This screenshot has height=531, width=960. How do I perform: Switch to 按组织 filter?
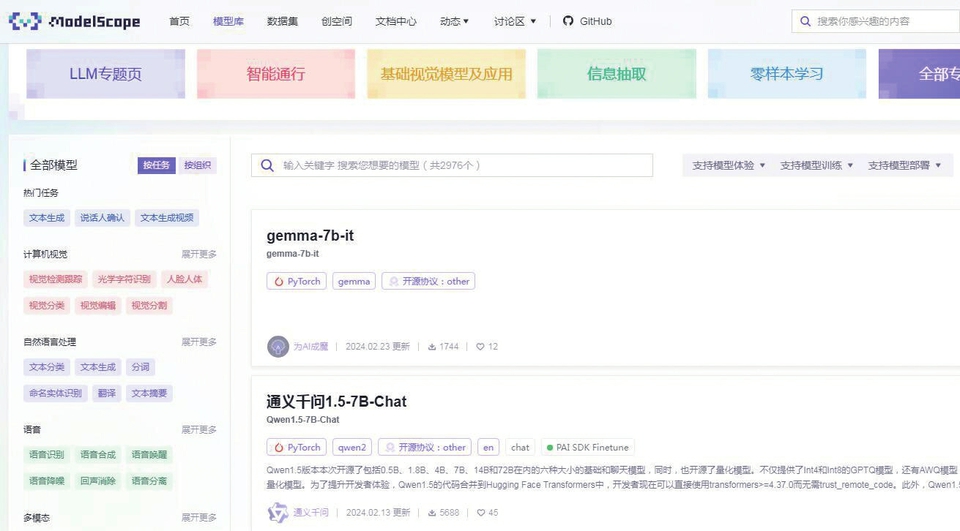click(197, 165)
